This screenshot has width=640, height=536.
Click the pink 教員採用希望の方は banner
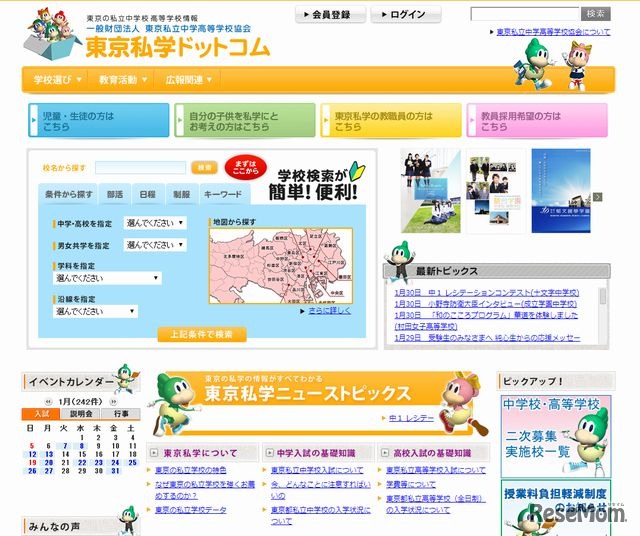point(537,120)
